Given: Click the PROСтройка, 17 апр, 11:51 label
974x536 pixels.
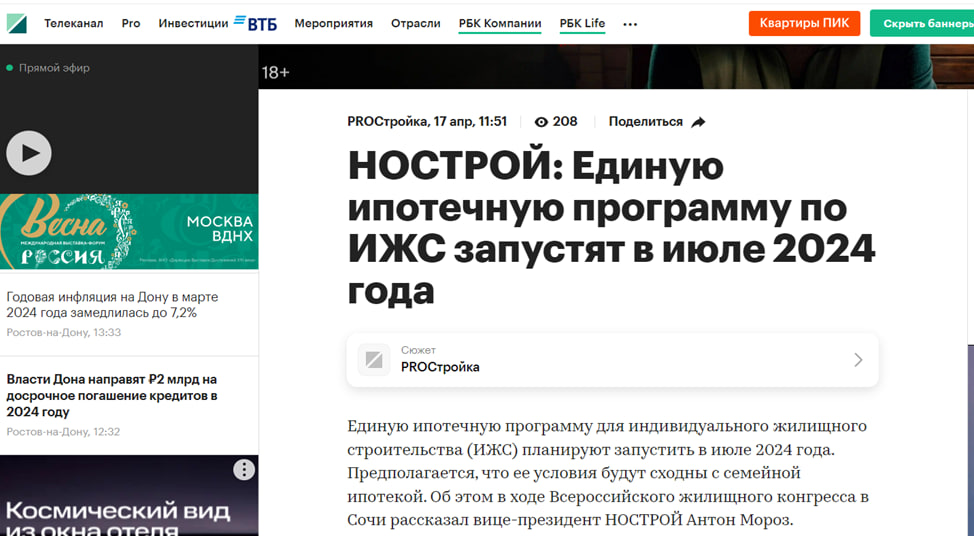Looking at the screenshot, I should pos(427,122).
